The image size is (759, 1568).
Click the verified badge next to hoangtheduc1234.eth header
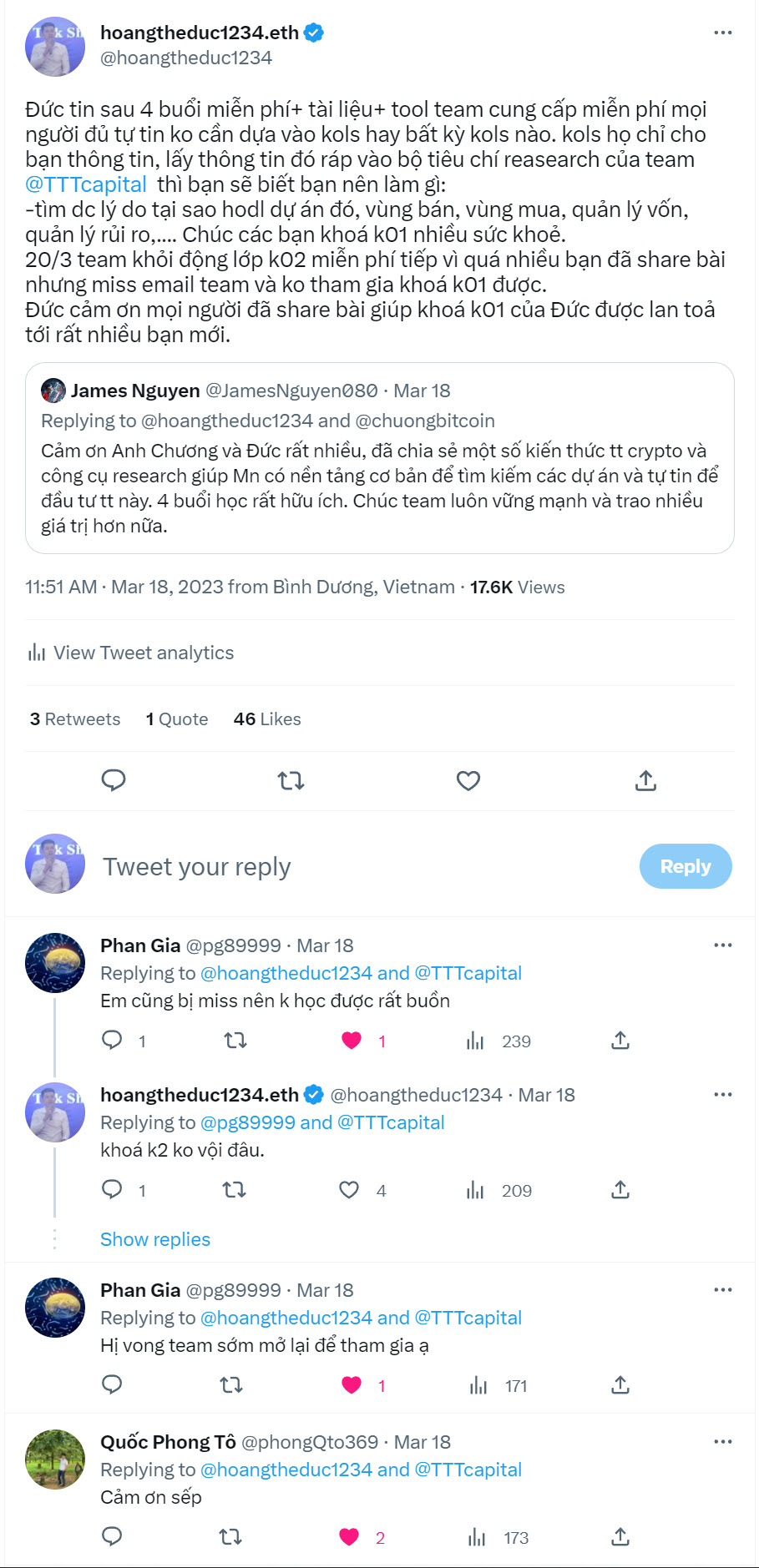click(x=314, y=33)
